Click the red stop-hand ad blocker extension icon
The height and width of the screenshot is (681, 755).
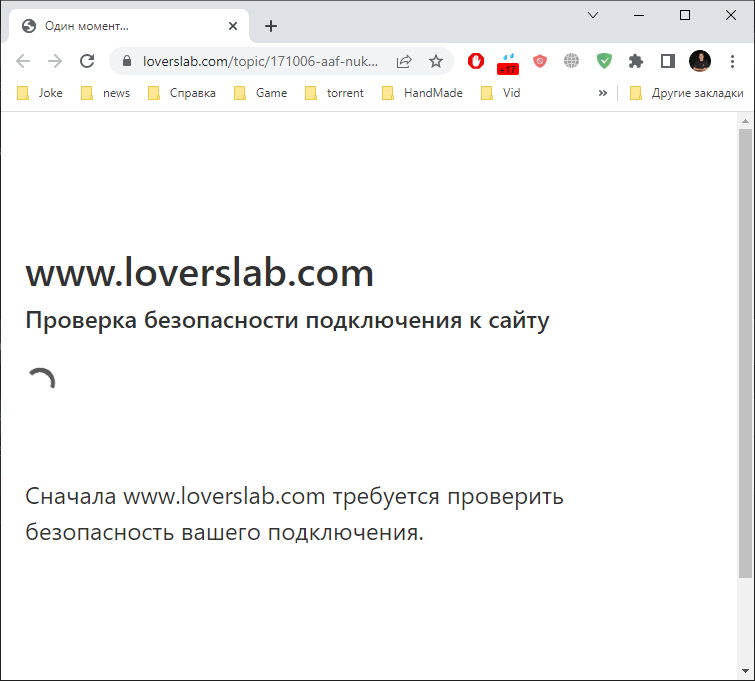pos(476,61)
